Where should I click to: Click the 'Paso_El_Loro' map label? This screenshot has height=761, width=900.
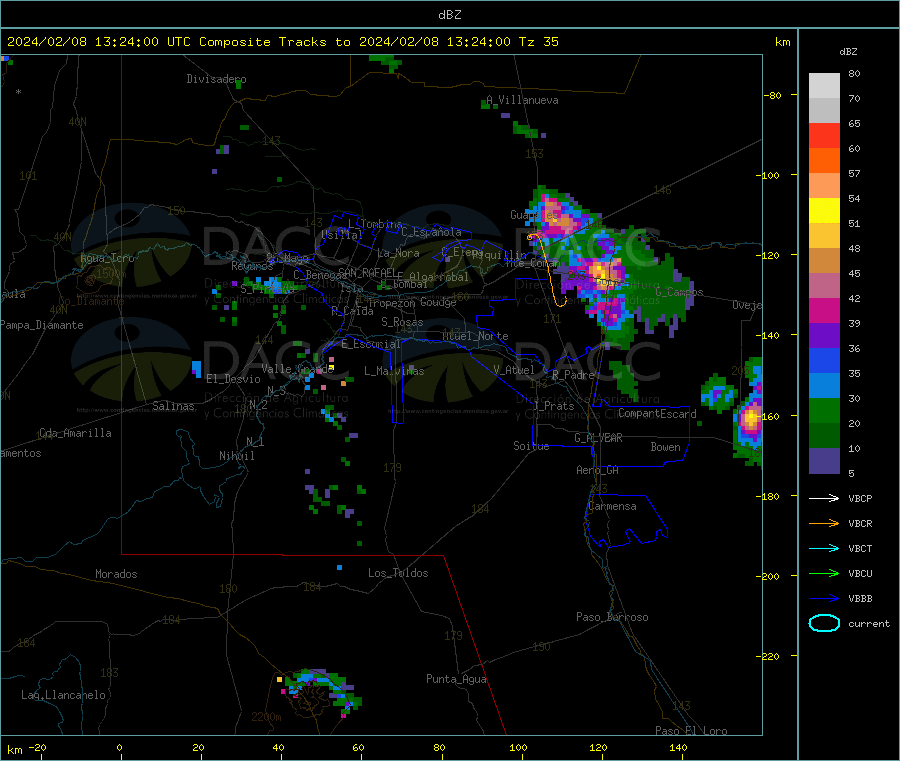pyautogui.click(x=691, y=731)
